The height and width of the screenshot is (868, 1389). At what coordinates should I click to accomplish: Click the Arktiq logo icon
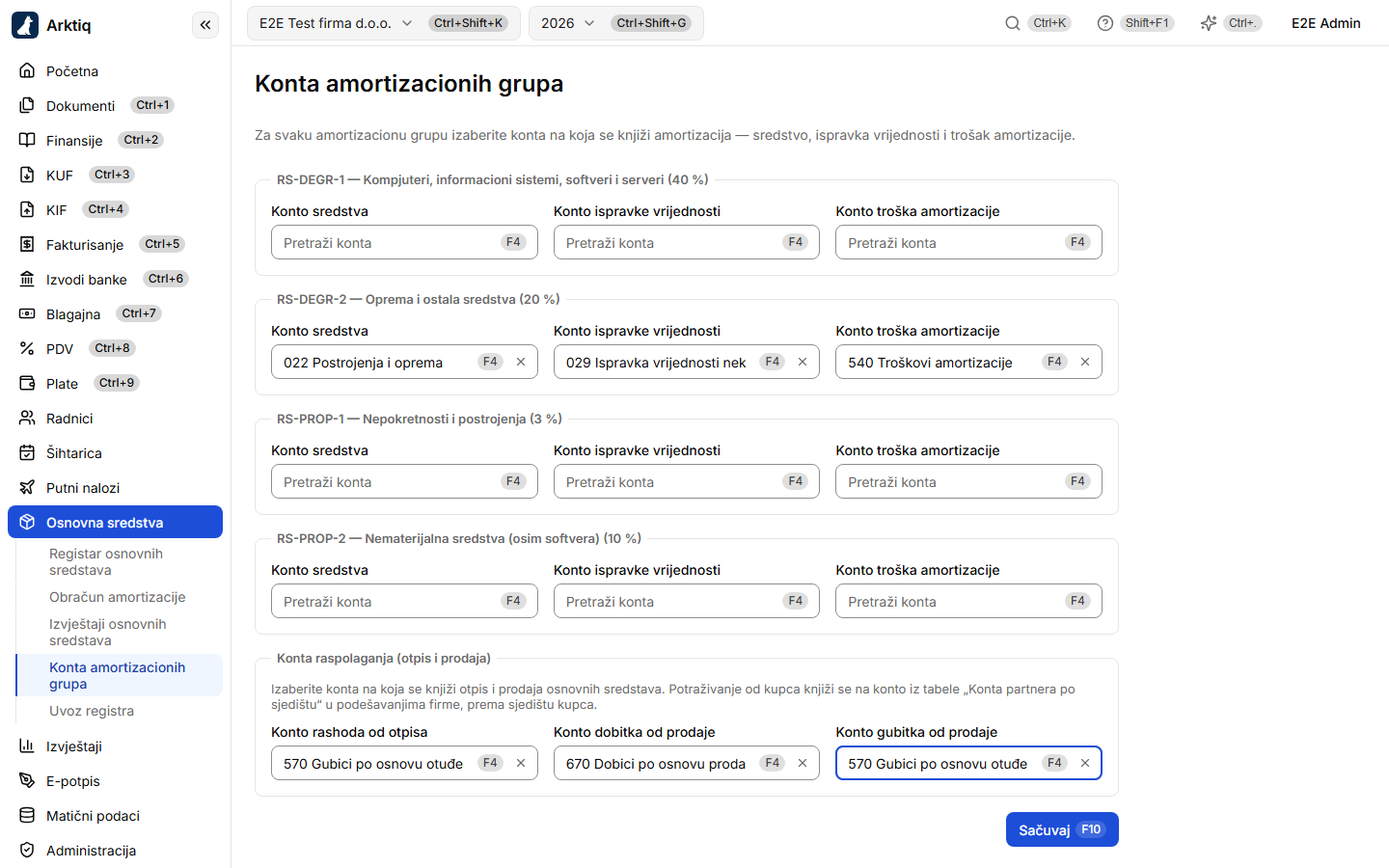point(25,25)
